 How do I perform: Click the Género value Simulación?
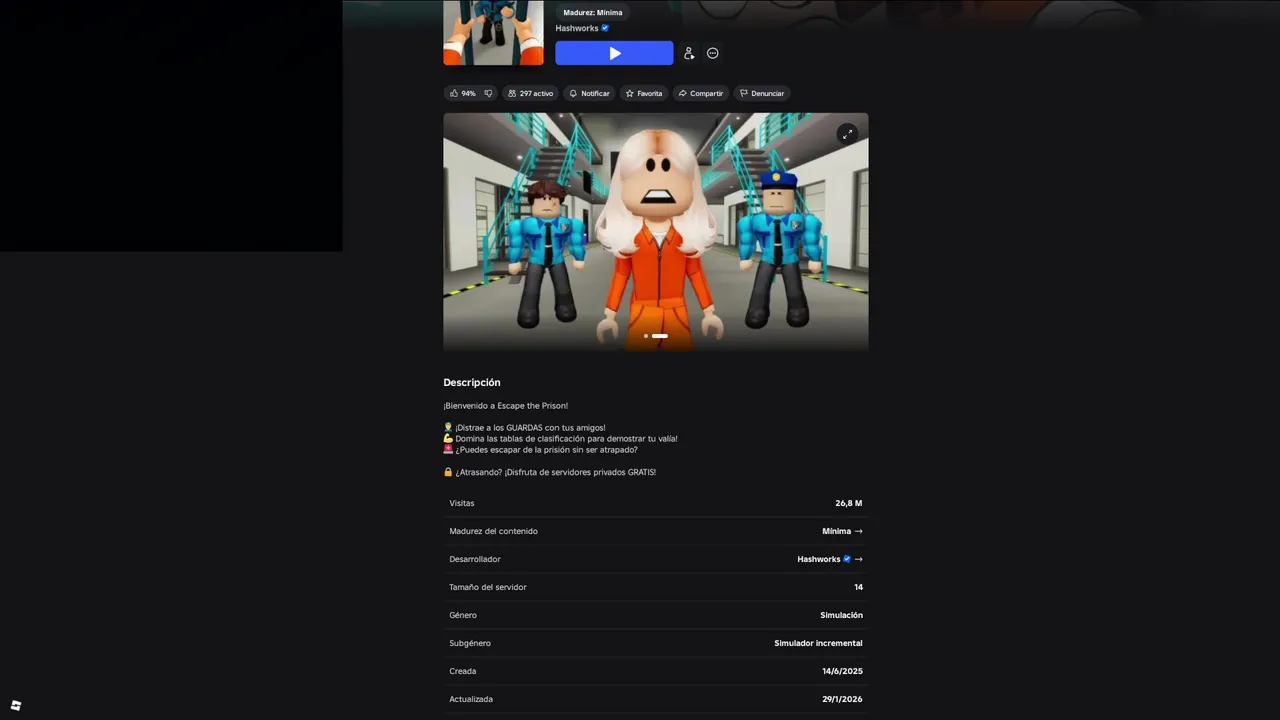(841, 615)
